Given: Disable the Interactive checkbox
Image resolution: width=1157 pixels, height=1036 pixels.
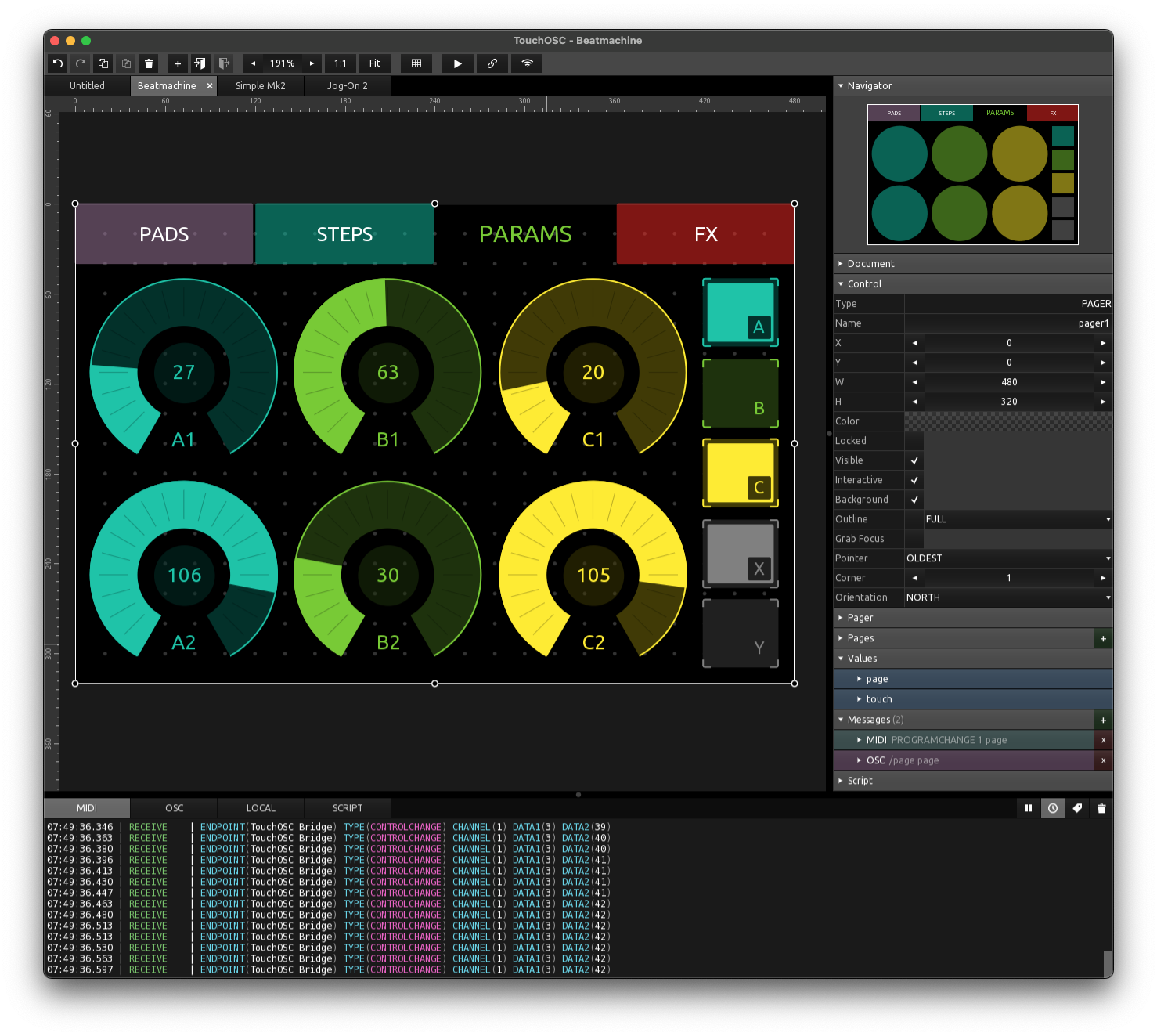Looking at the screenshot, I should (x=914, y=480).
